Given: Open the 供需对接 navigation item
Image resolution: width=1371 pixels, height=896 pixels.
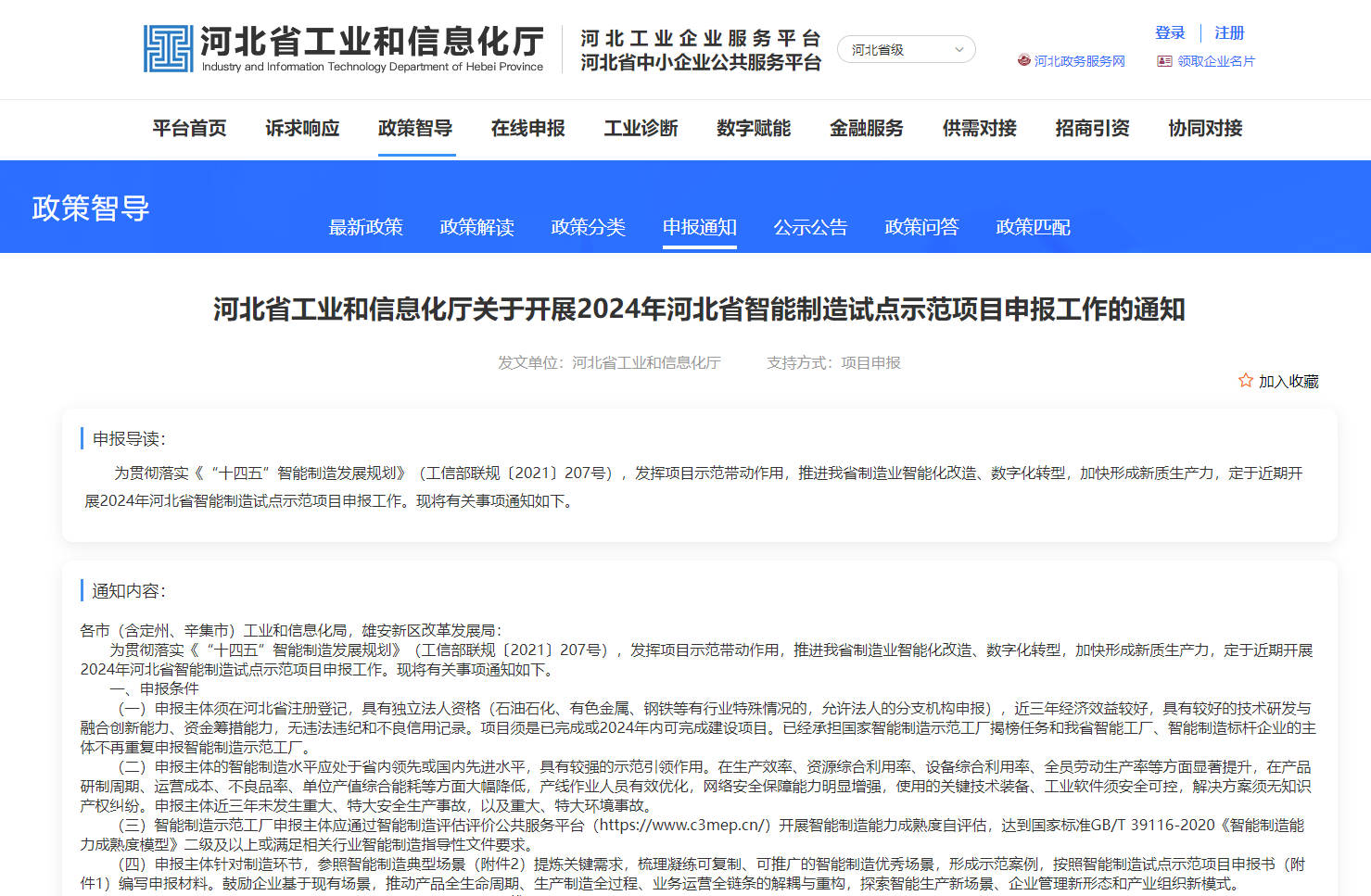Looking at the screenshot, I should point(980,128).
